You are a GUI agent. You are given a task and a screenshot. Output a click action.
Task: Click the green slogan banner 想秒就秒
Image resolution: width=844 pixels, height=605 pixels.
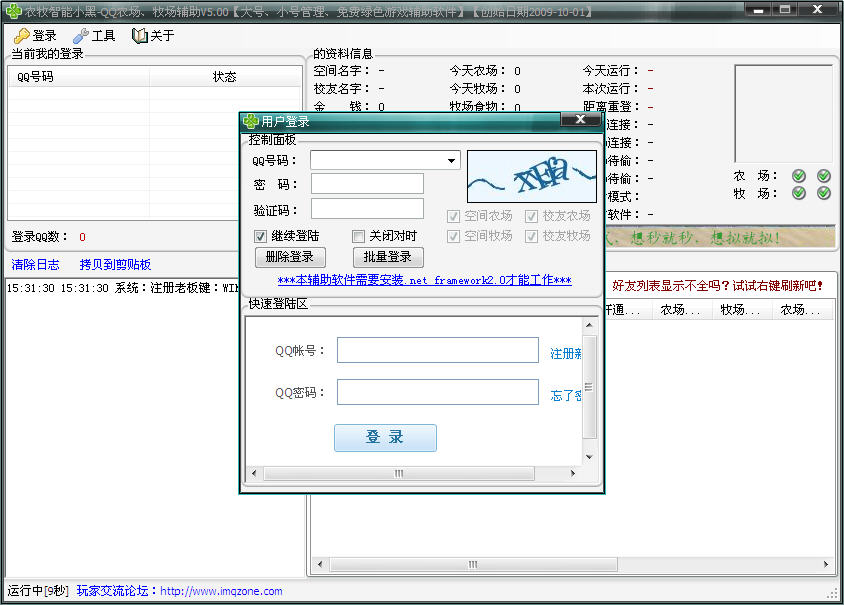pyautogui.click(x=720, y=237)
